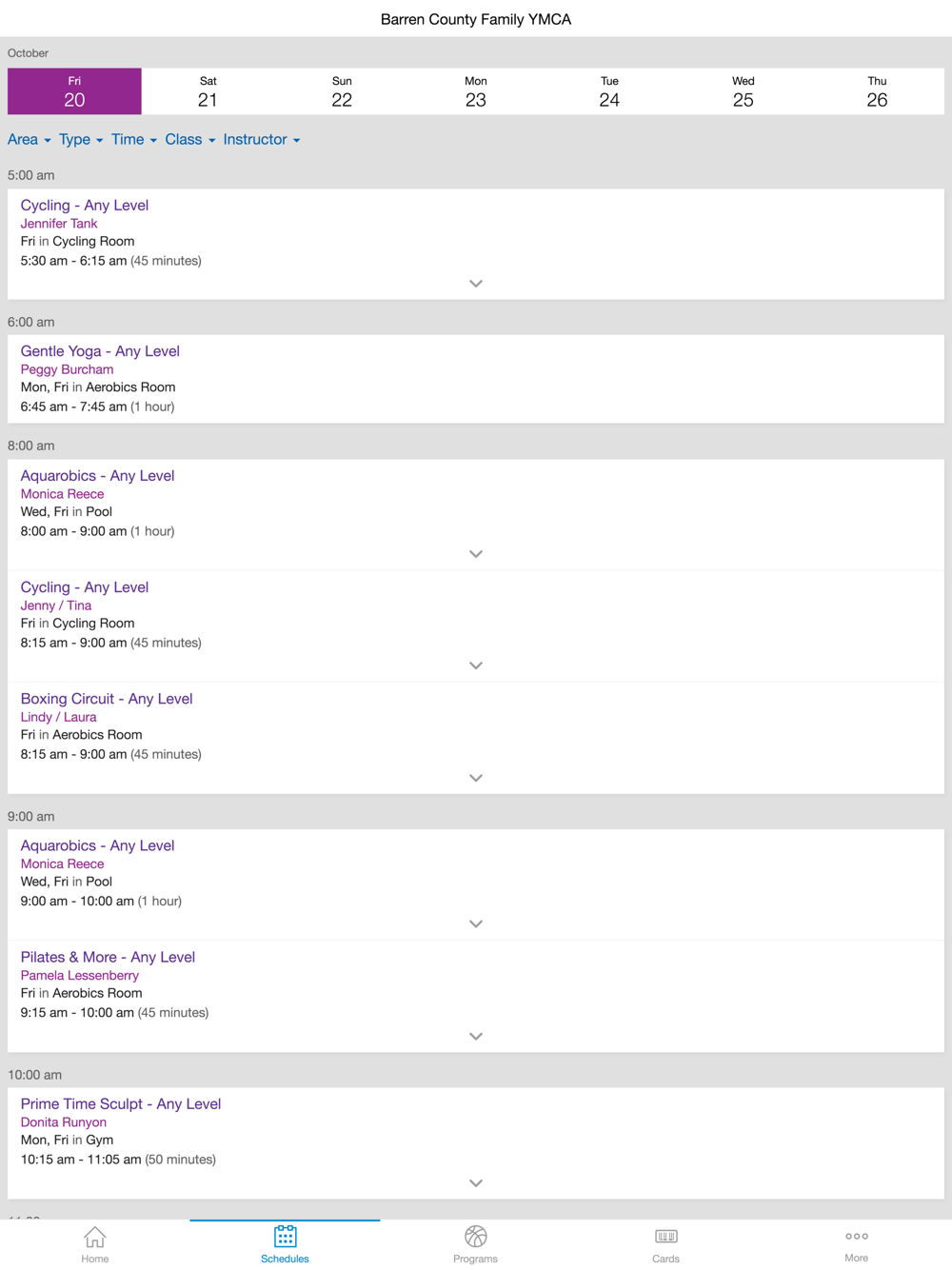Expand the Boxing Circuit class details
The image size is (952, 1270).
tap(476, 778)
